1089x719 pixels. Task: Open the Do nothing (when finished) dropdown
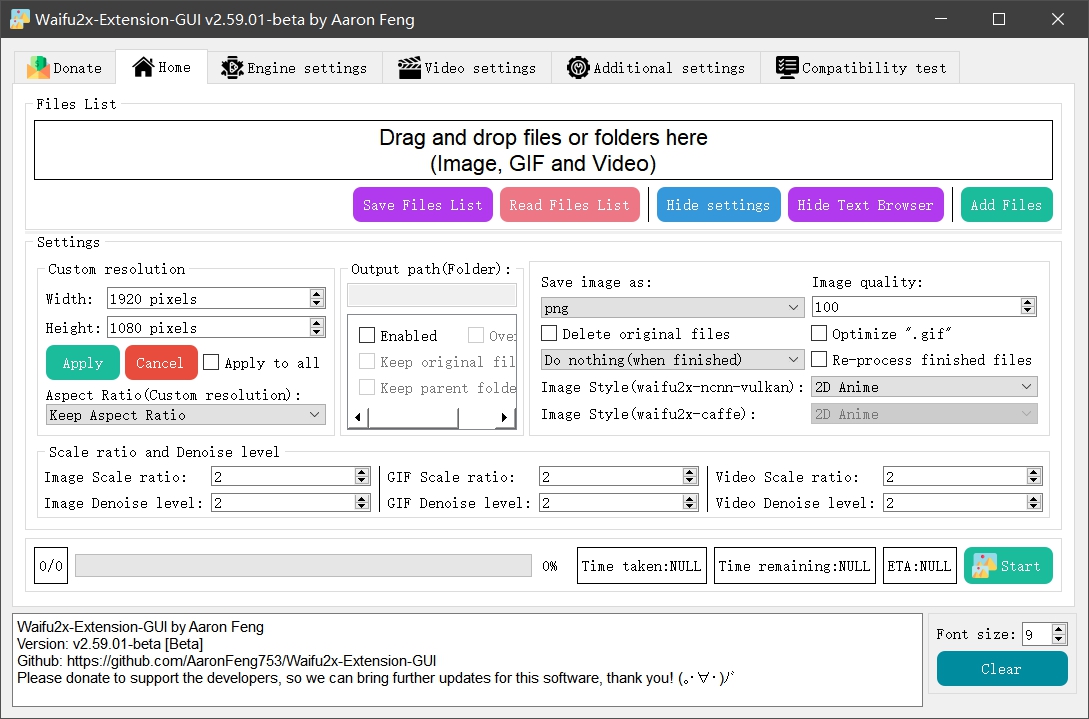tap(672, 359)
